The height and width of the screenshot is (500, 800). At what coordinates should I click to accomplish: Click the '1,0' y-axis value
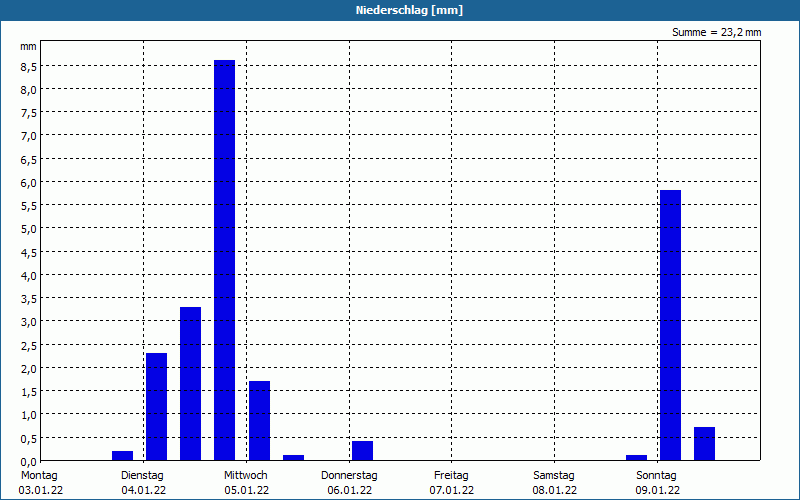point(29,415)
